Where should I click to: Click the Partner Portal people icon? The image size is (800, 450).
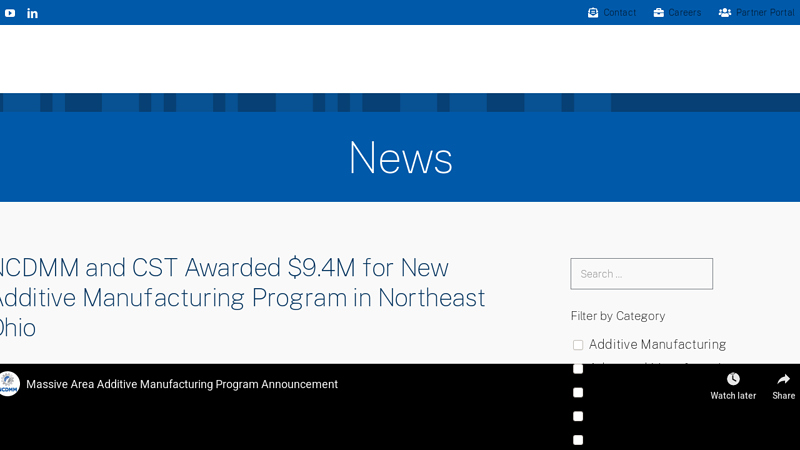pyautogui.click(x=724, y=13)
